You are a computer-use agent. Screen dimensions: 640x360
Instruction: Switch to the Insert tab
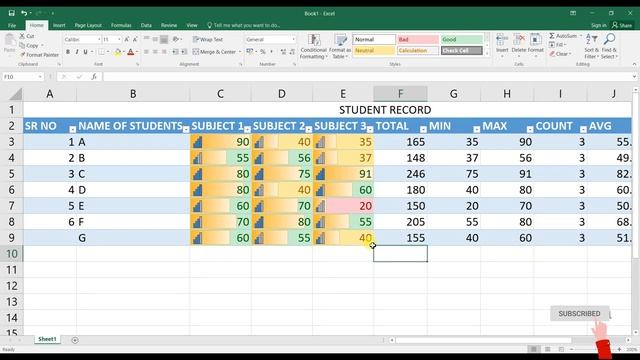coord(59,25)
